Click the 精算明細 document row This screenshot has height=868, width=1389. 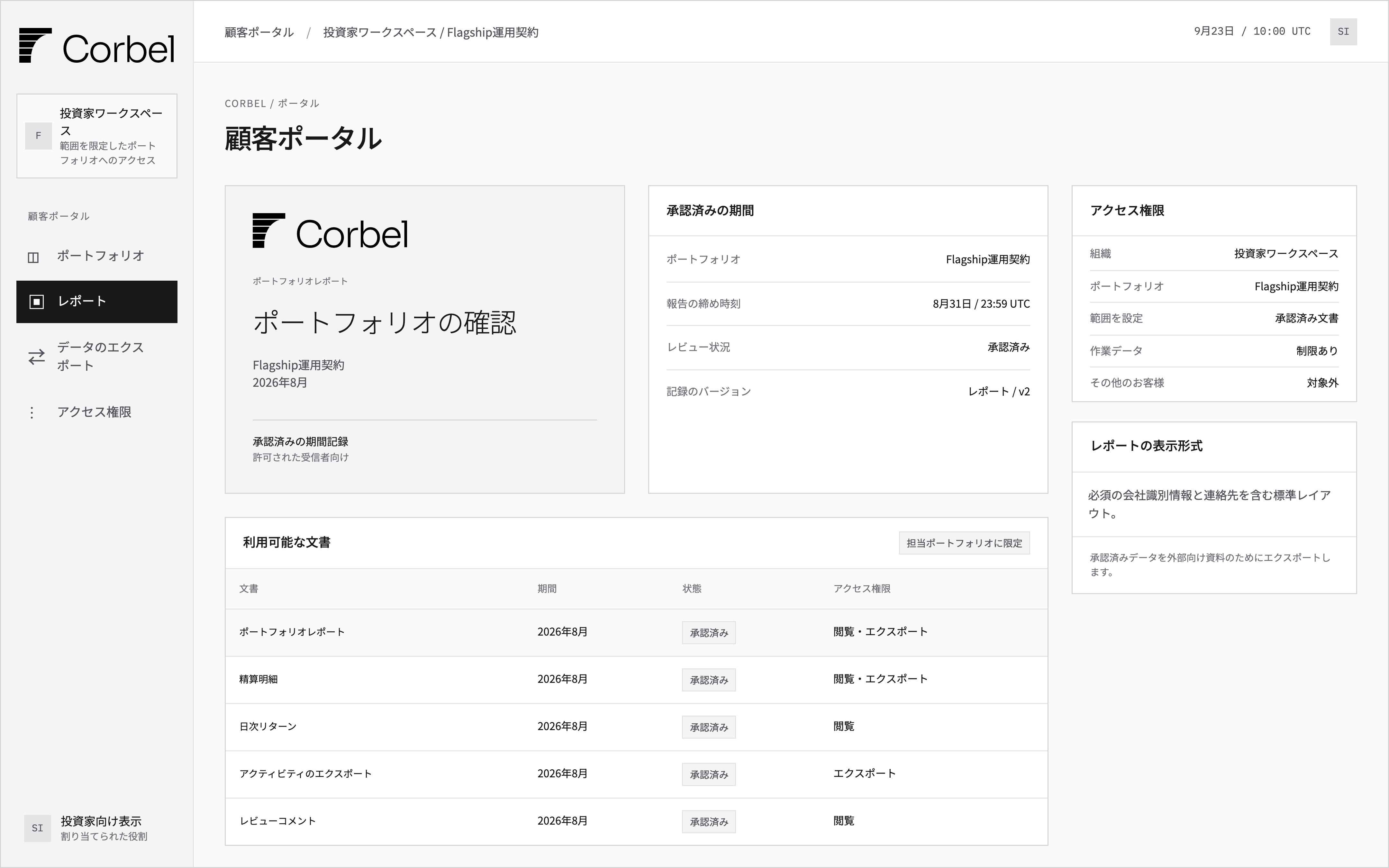637,680
